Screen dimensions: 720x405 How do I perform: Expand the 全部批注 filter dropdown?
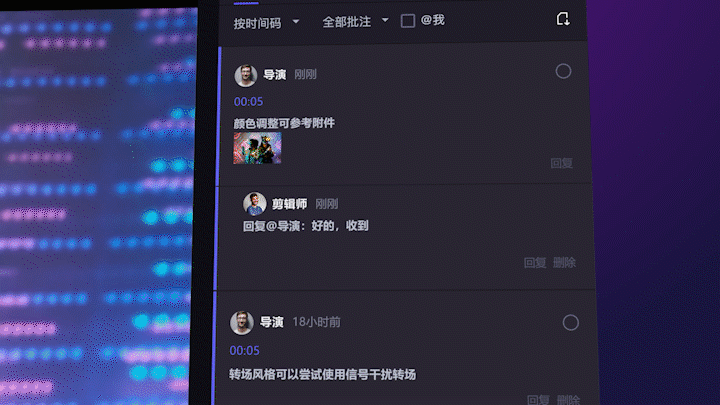click(x=355, y=22)
